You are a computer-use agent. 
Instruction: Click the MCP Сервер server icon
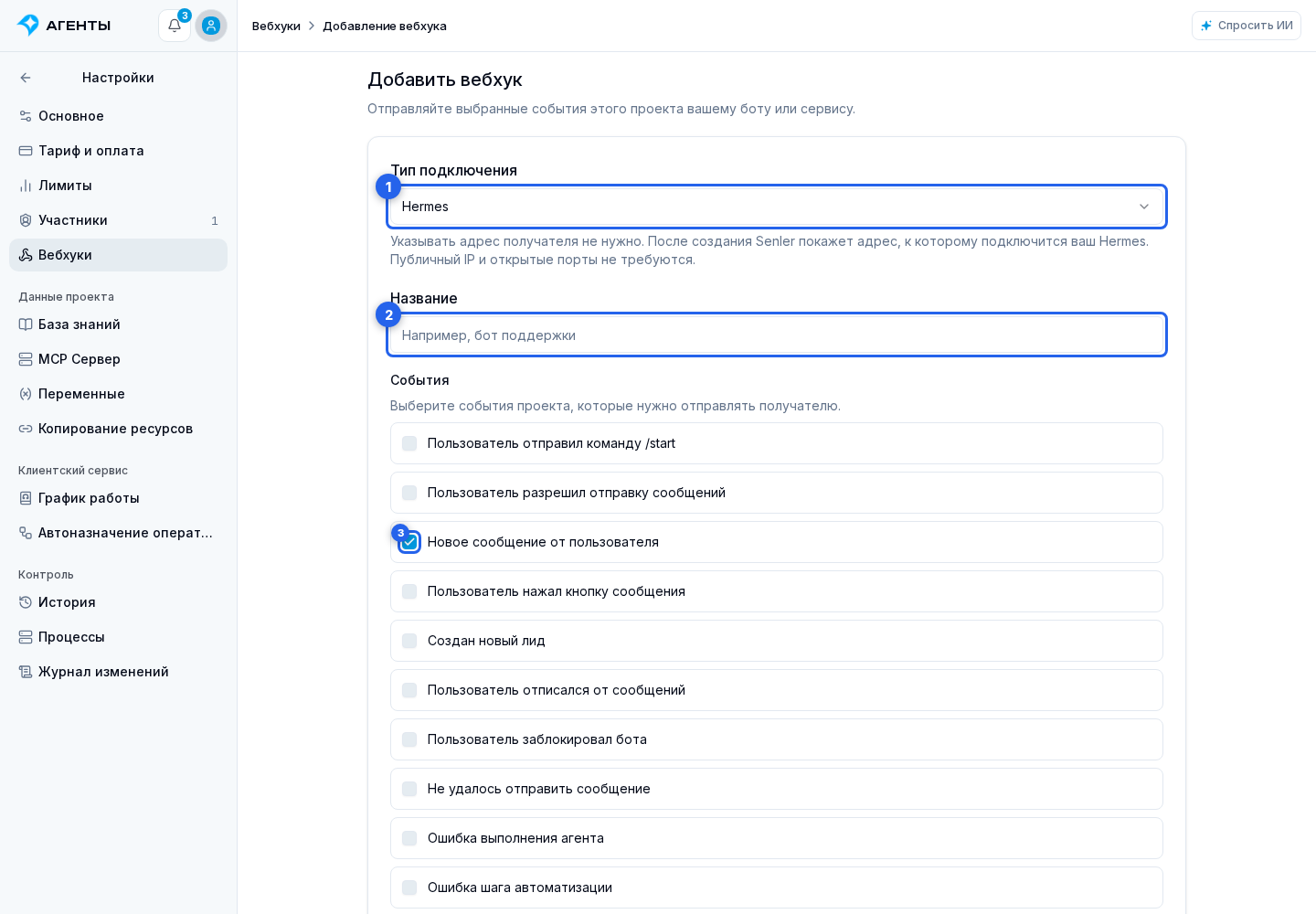click(26, 359)
